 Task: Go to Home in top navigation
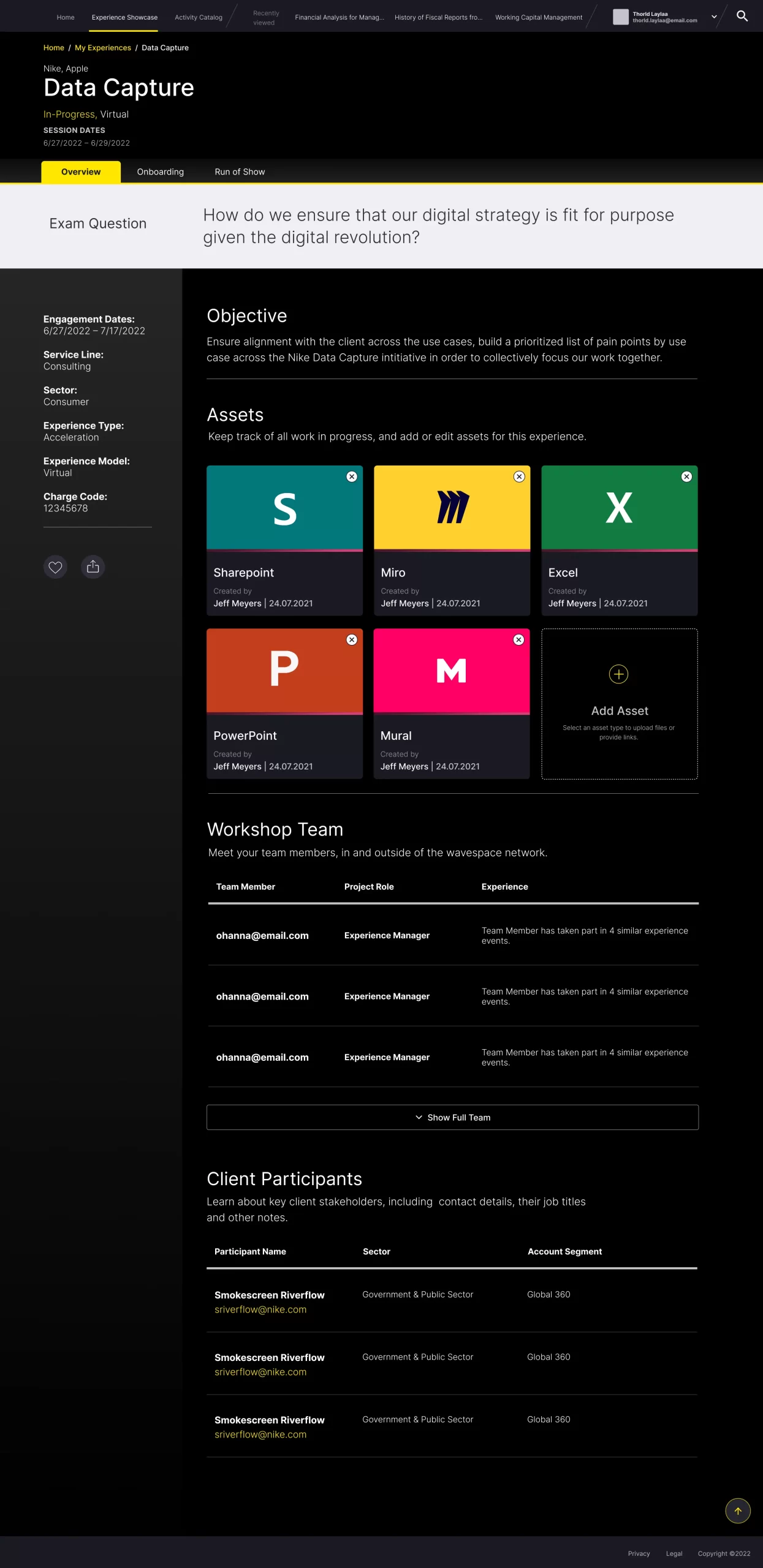click(66, 17)
